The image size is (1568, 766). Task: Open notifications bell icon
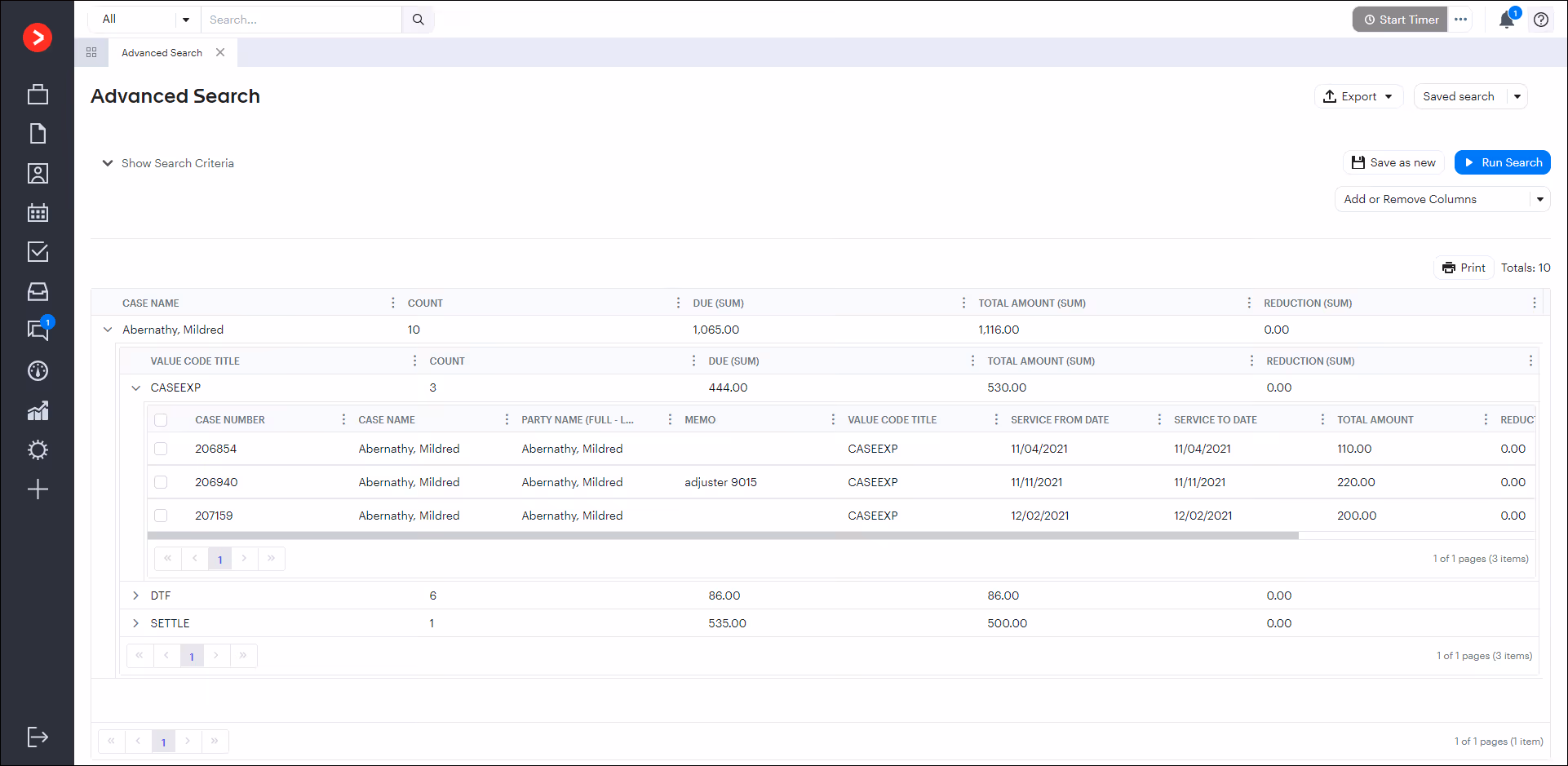1507,20
